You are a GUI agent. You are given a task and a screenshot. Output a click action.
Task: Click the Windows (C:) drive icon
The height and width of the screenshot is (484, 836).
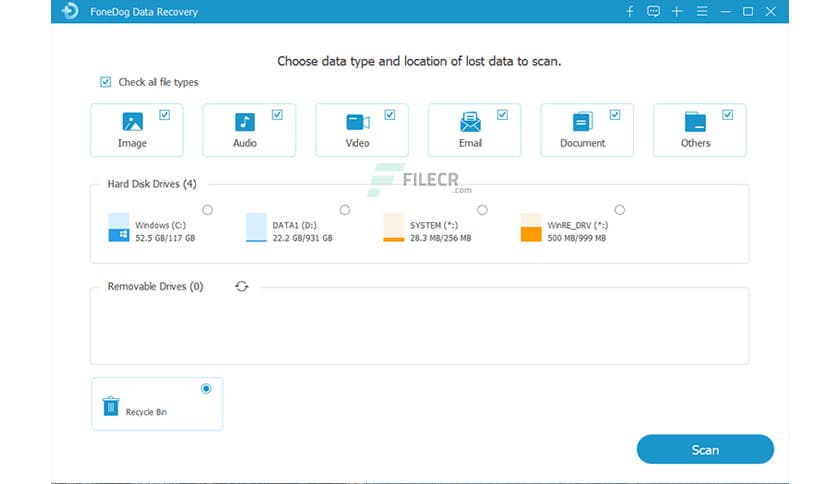pos(119,228)
